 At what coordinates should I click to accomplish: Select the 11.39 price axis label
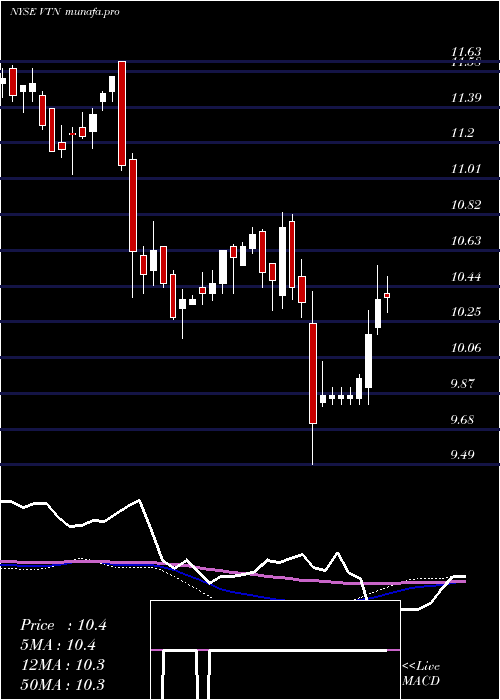coord(466,98)
